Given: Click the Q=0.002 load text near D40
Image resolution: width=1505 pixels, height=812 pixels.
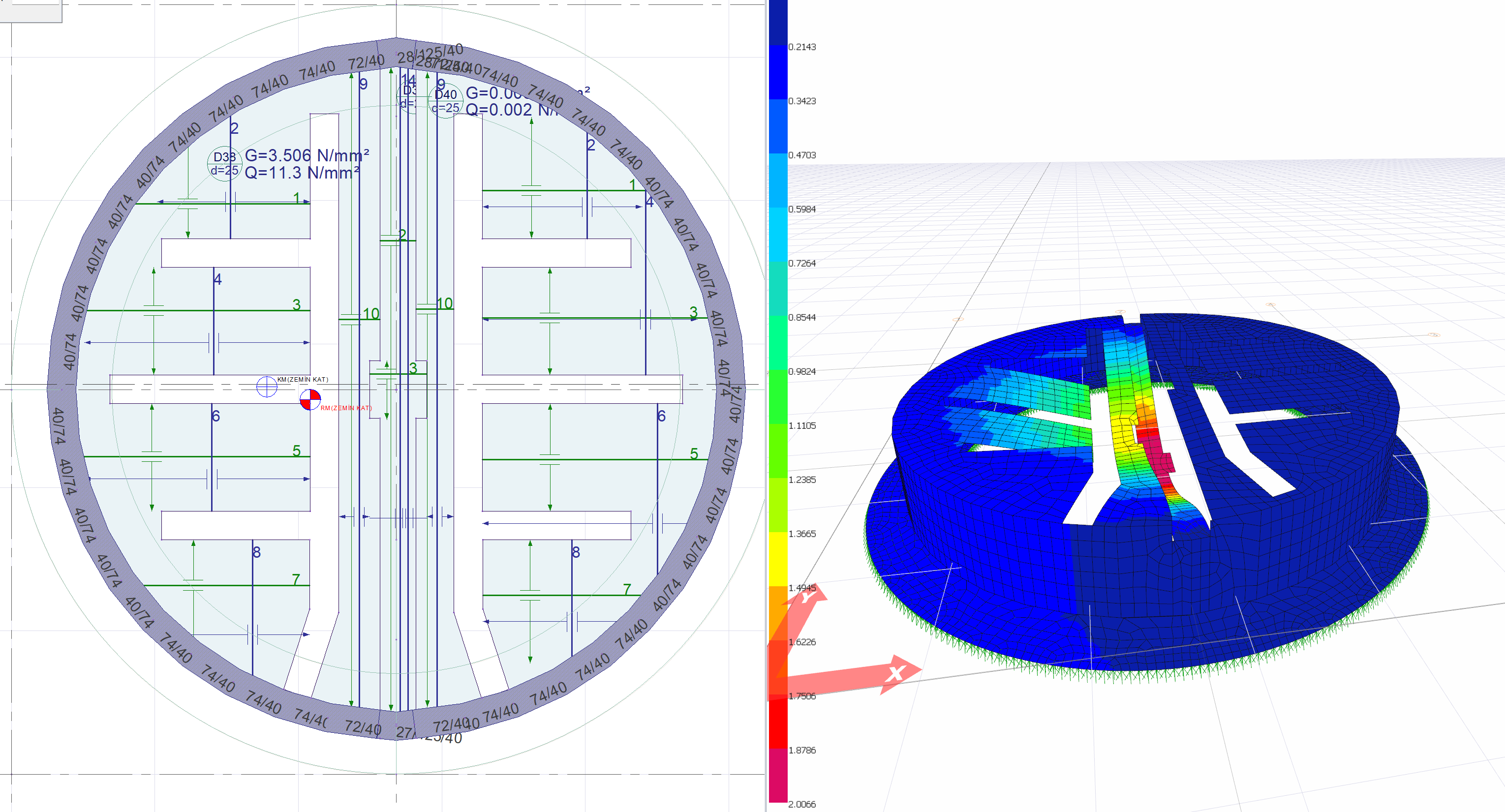Looking at the screenshot, I should click(x=499, y=110).
